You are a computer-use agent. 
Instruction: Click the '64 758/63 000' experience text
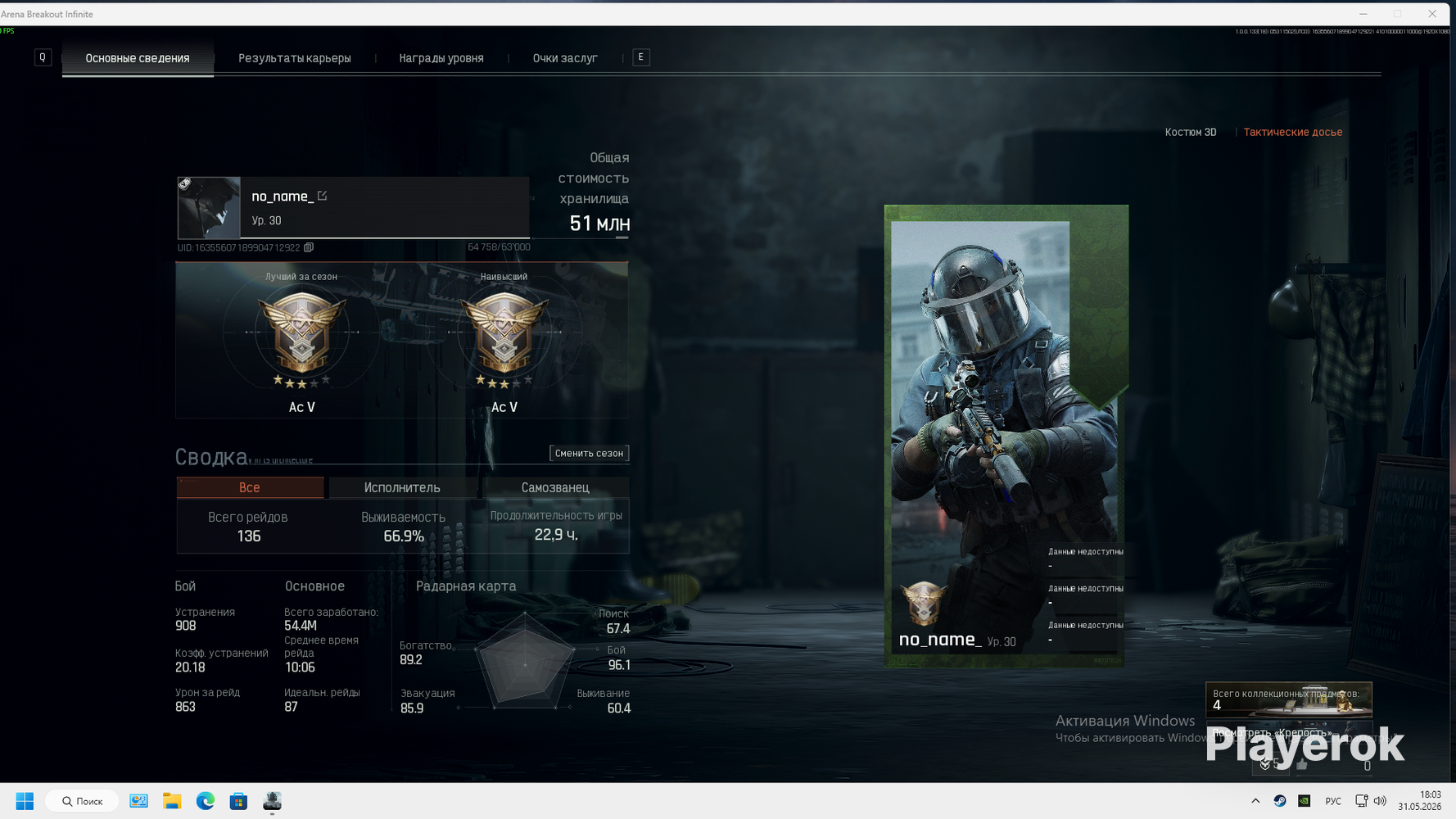click(499, 247)
